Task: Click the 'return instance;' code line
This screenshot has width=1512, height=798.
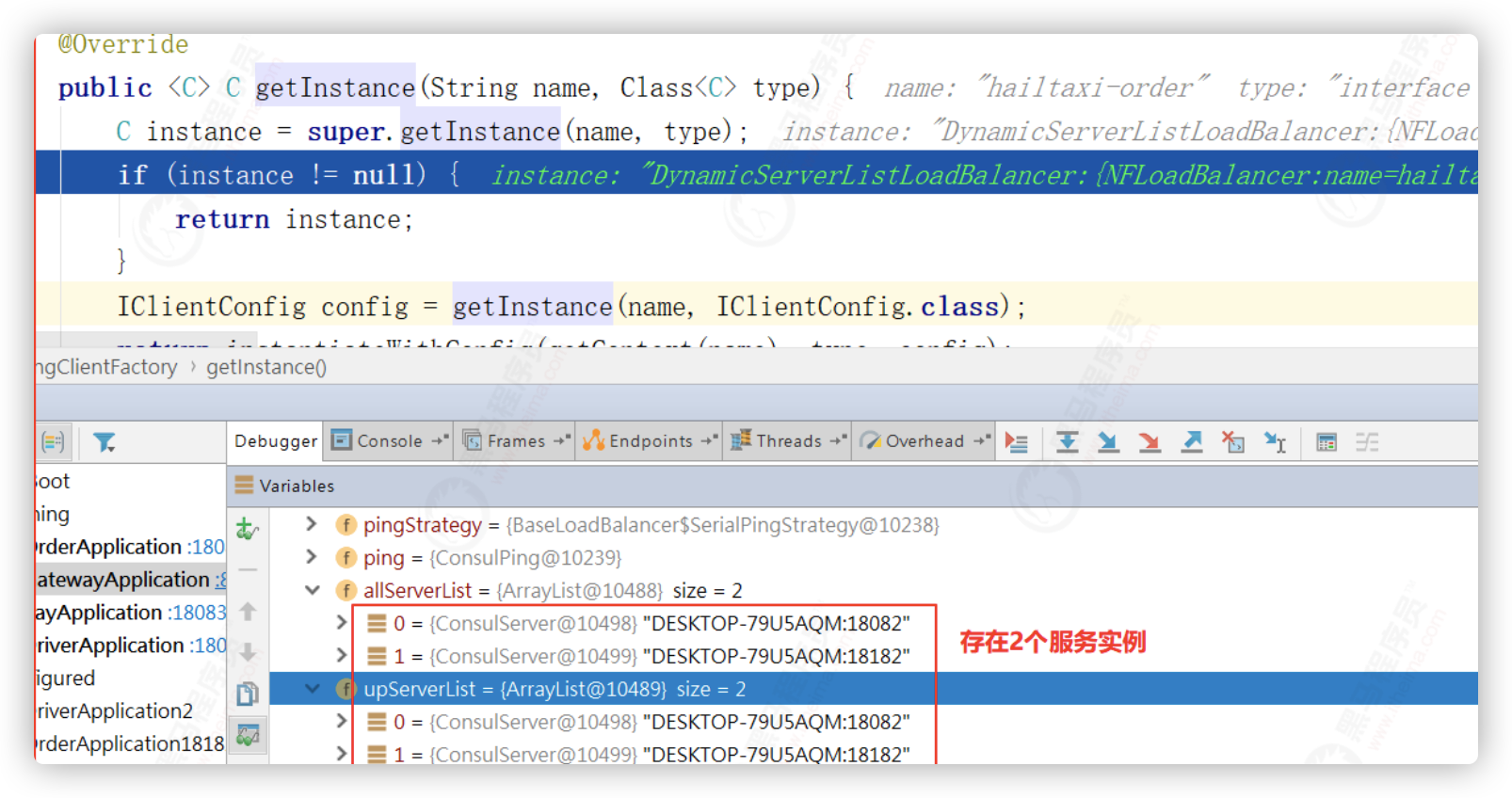Action: 294,219
